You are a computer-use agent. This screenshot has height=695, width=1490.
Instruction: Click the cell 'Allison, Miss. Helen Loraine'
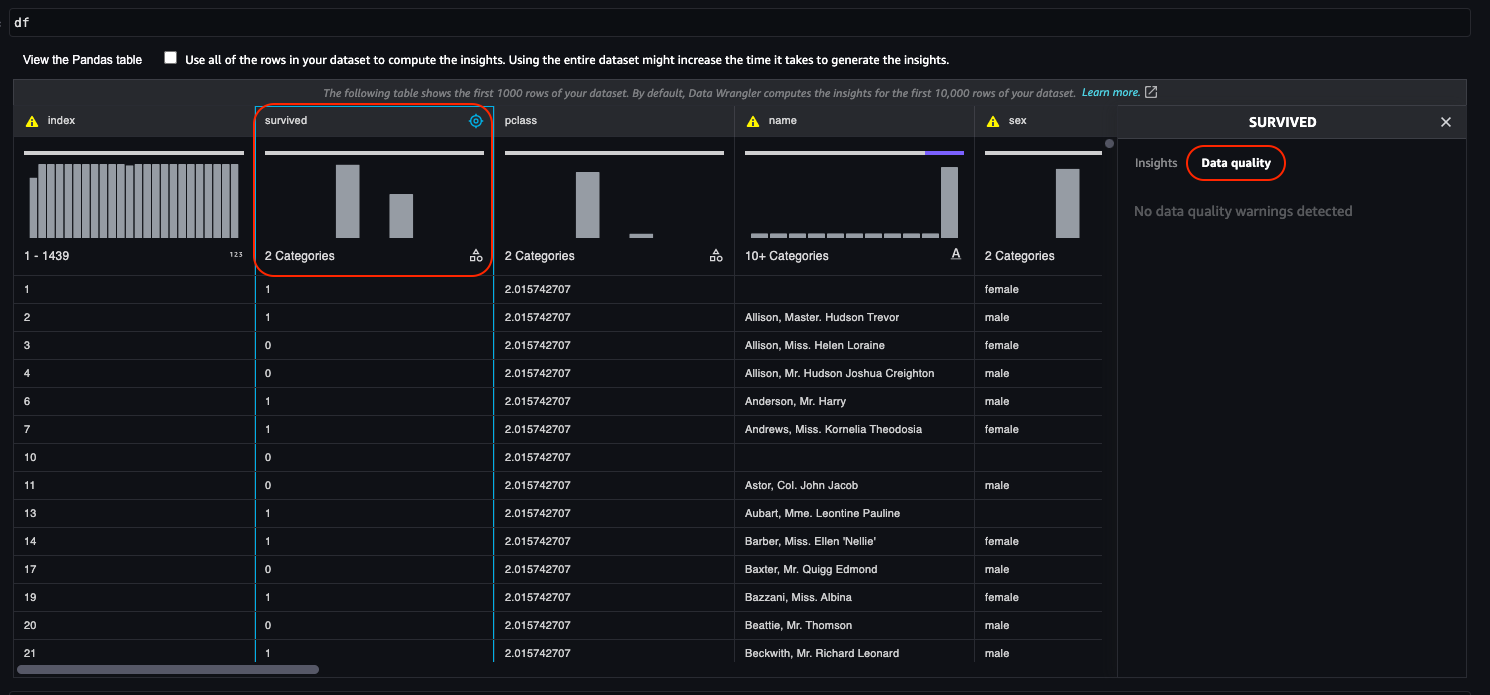pyautogui.click(x=815, y=345)
